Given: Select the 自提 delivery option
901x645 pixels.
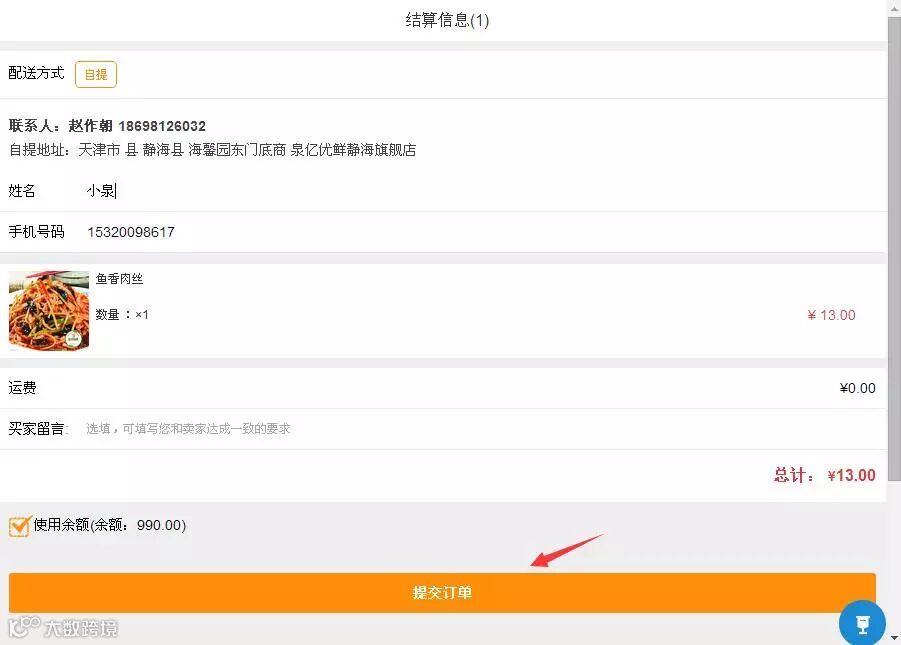Looking at the screenshot, I should (96, 75).
